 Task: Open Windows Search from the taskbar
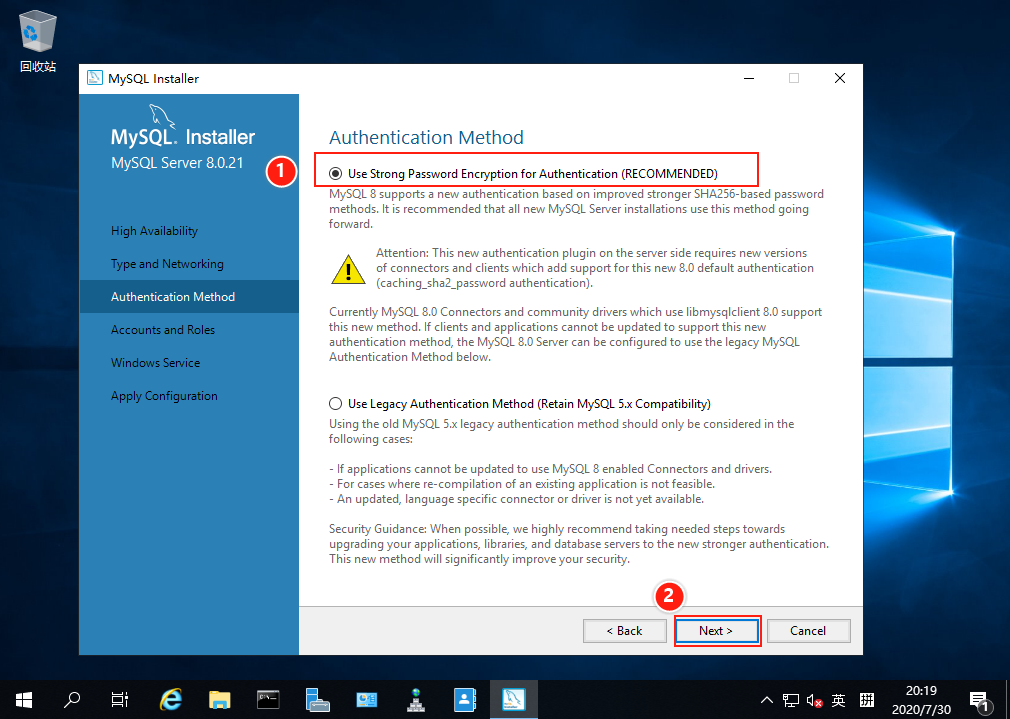(x=71, y=699)
